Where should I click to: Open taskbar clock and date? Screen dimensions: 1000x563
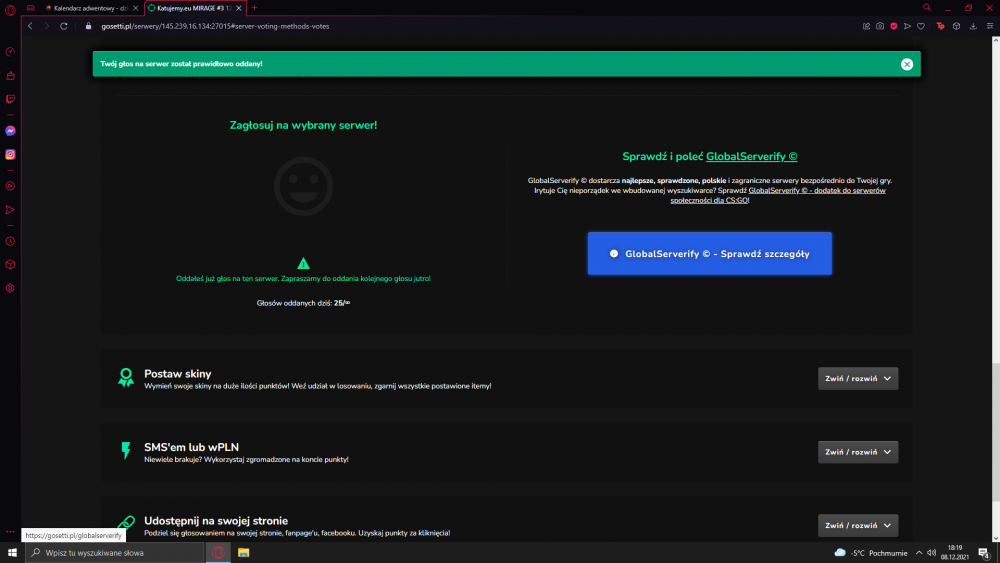tap(955, 552)
